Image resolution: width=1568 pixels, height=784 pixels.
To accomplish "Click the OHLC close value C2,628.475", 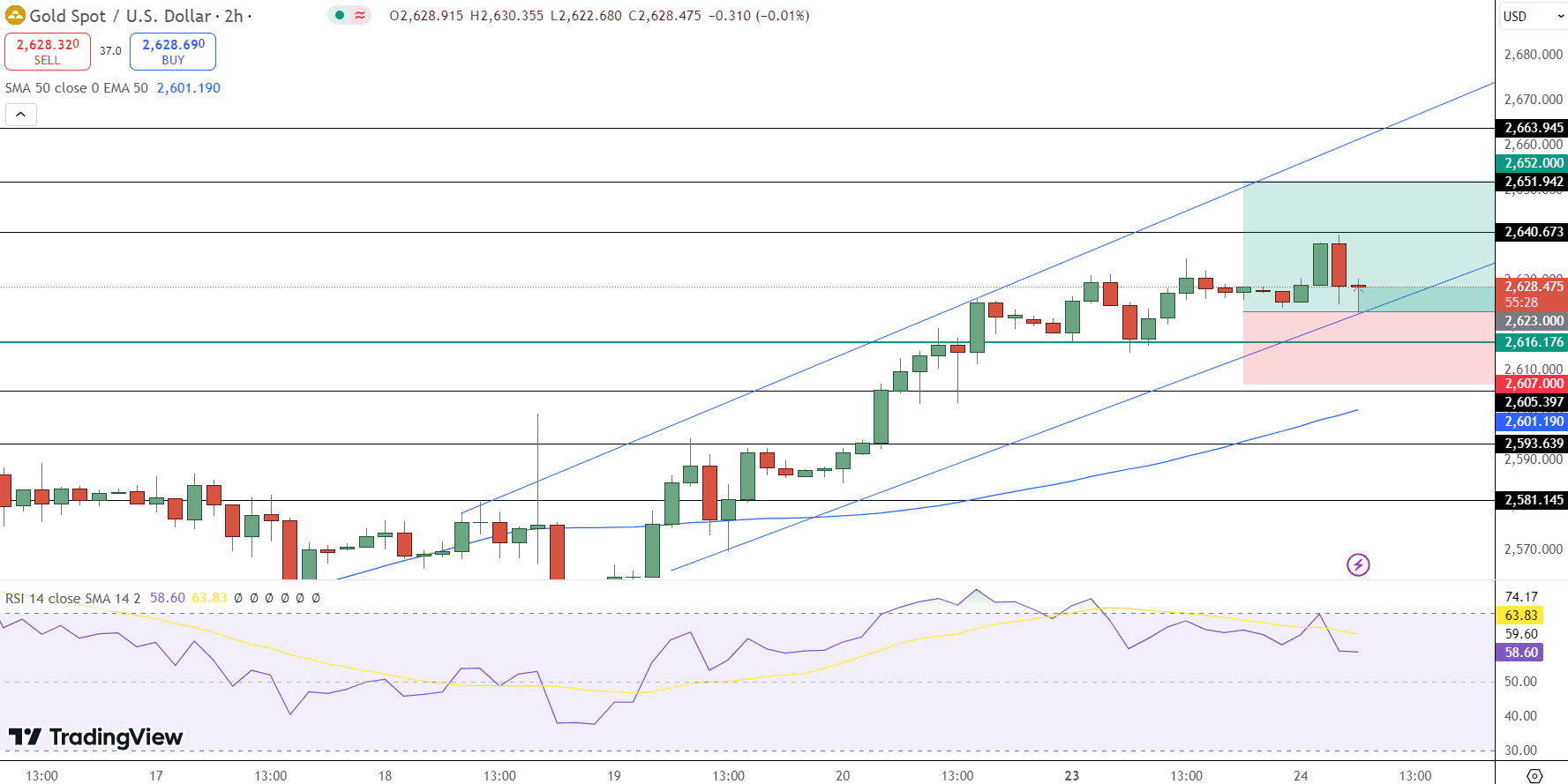I will [x=665, y=16].
